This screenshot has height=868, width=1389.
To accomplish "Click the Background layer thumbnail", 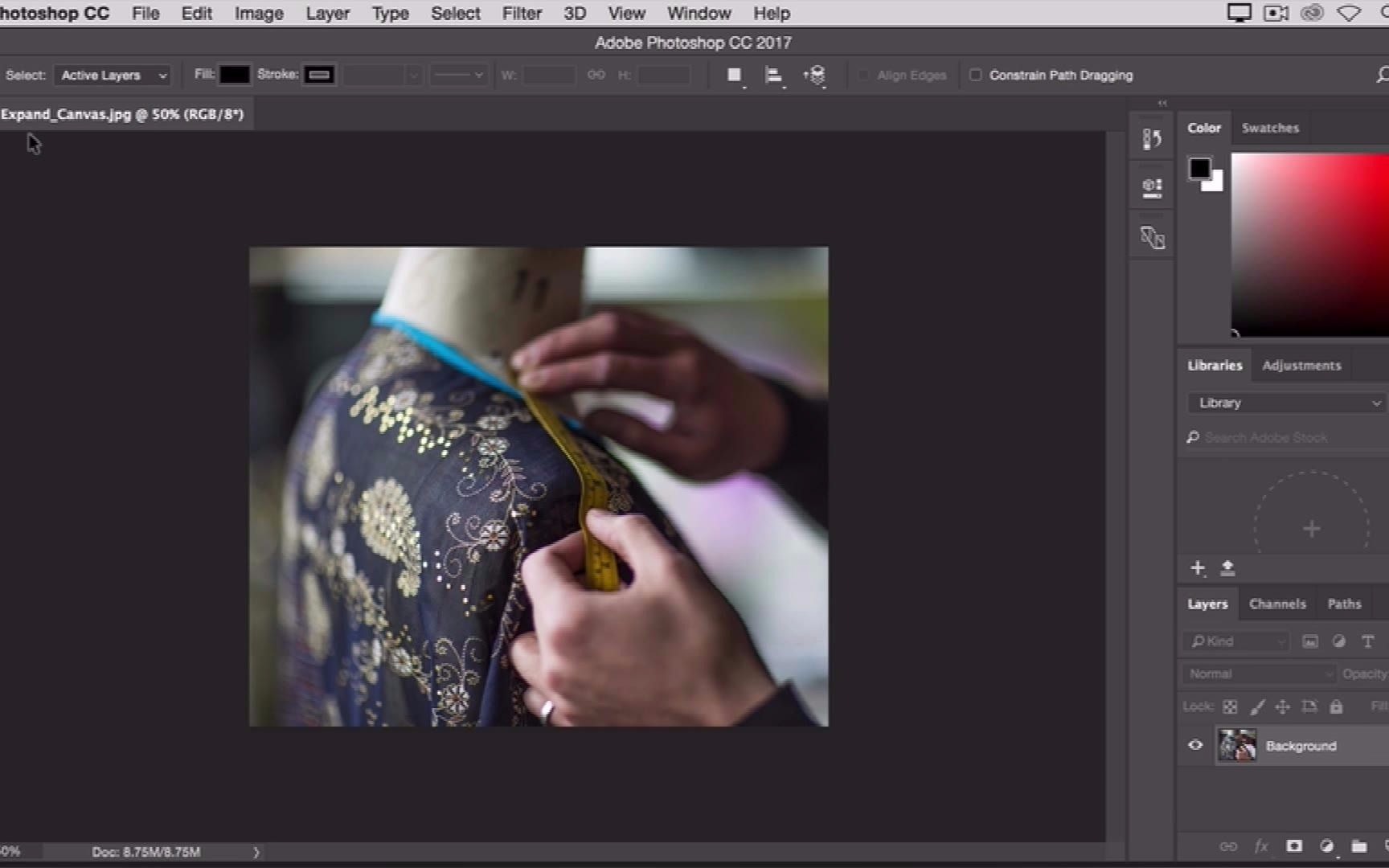I will pos(1237,745).
